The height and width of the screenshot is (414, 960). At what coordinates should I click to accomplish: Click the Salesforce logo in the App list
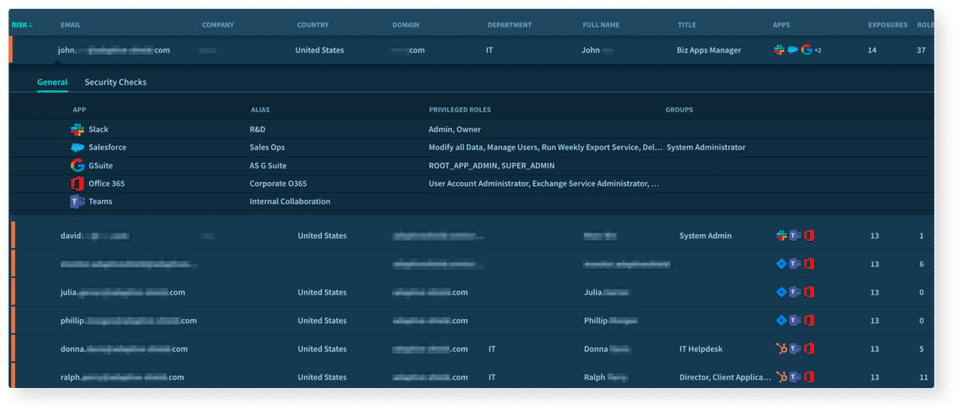click(x=77, y=148)
